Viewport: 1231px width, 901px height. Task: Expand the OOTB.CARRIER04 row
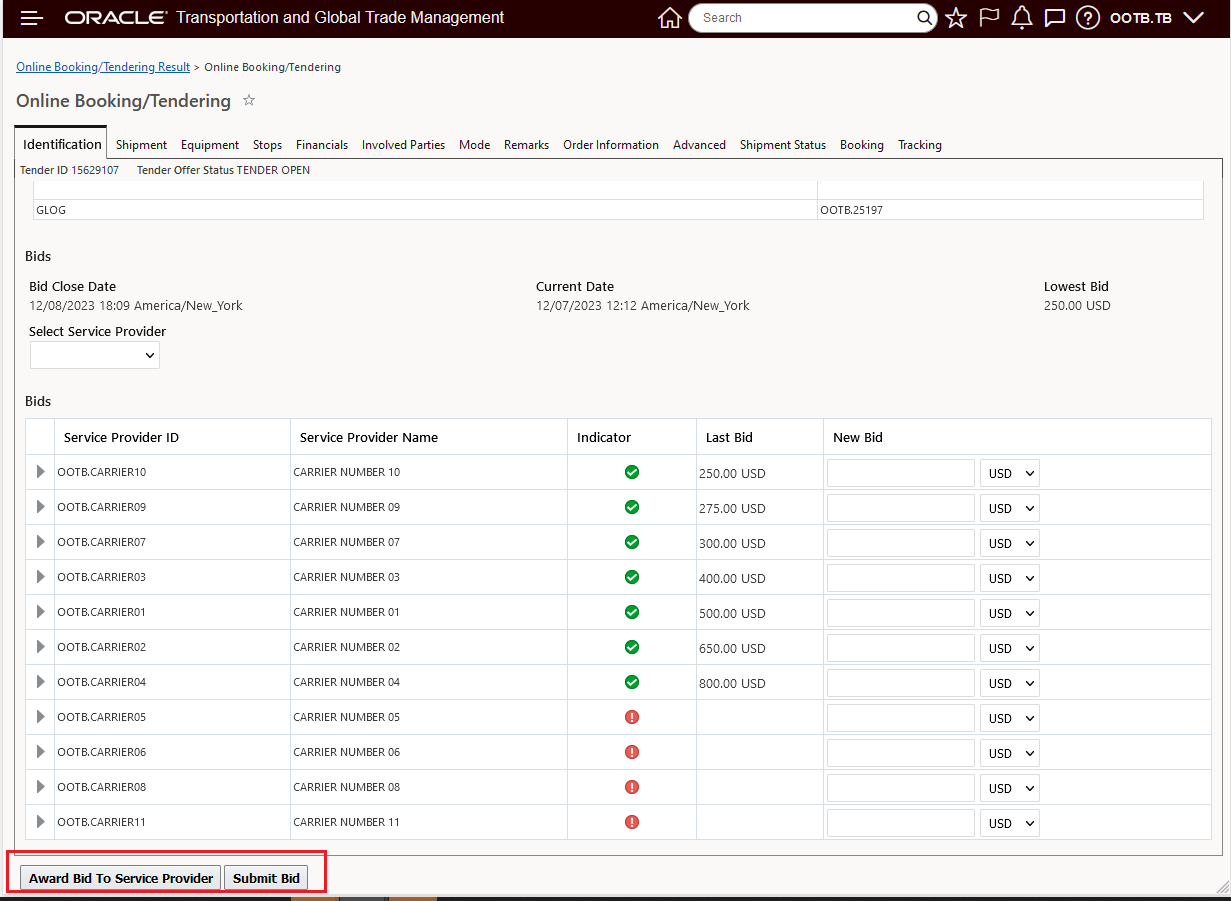pos(41,682)
